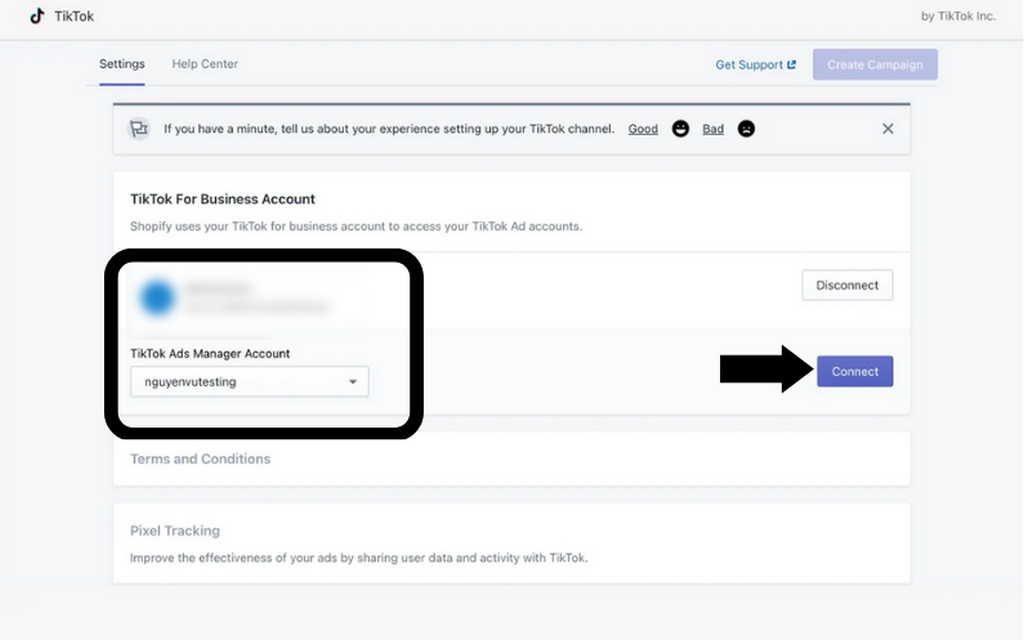Click the TikTok logo icon
The image size is (1024, 640).
tap(37, 16)
